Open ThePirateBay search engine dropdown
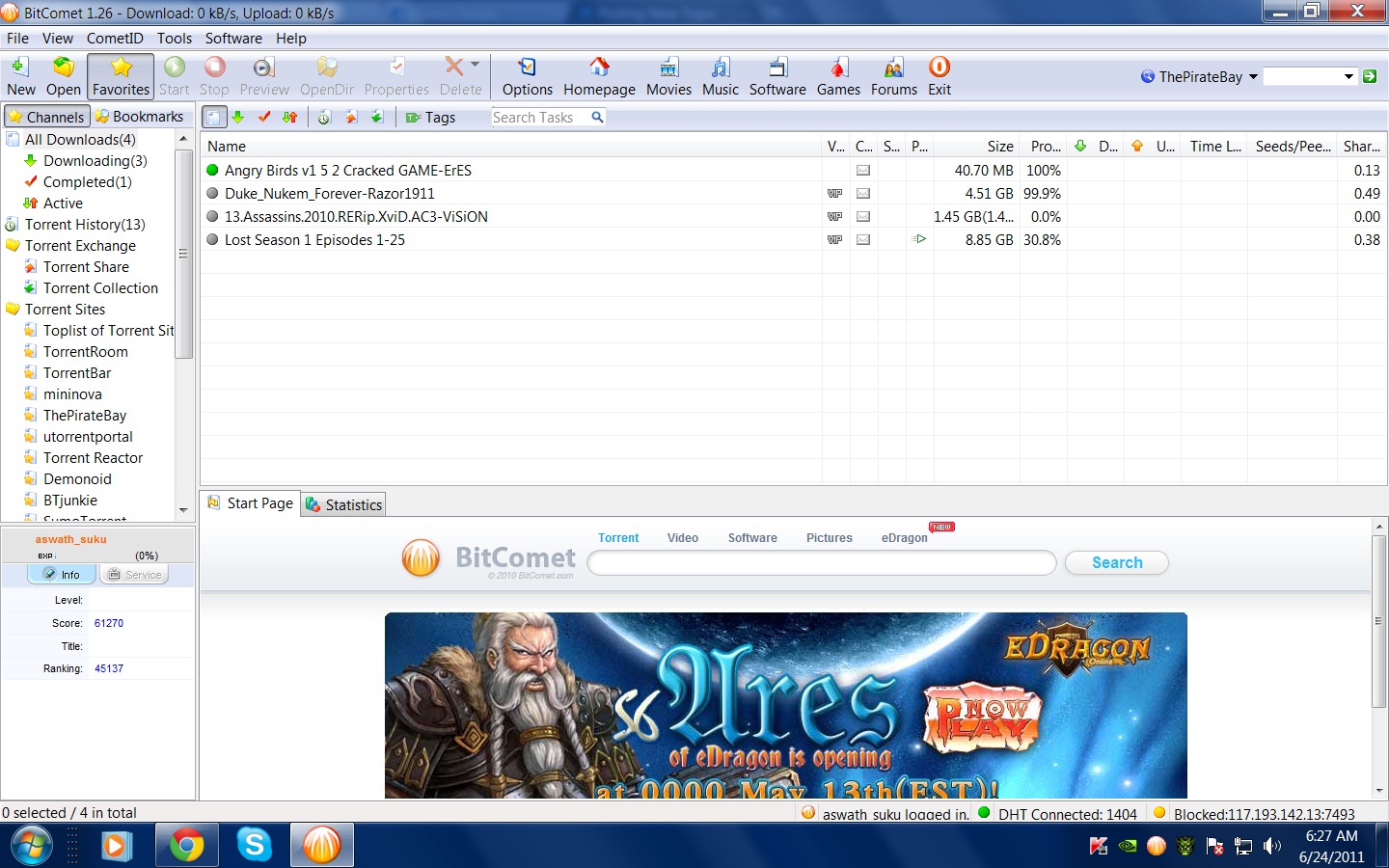The width and height of the screenshot is (1389, 868). [1253, 77]
